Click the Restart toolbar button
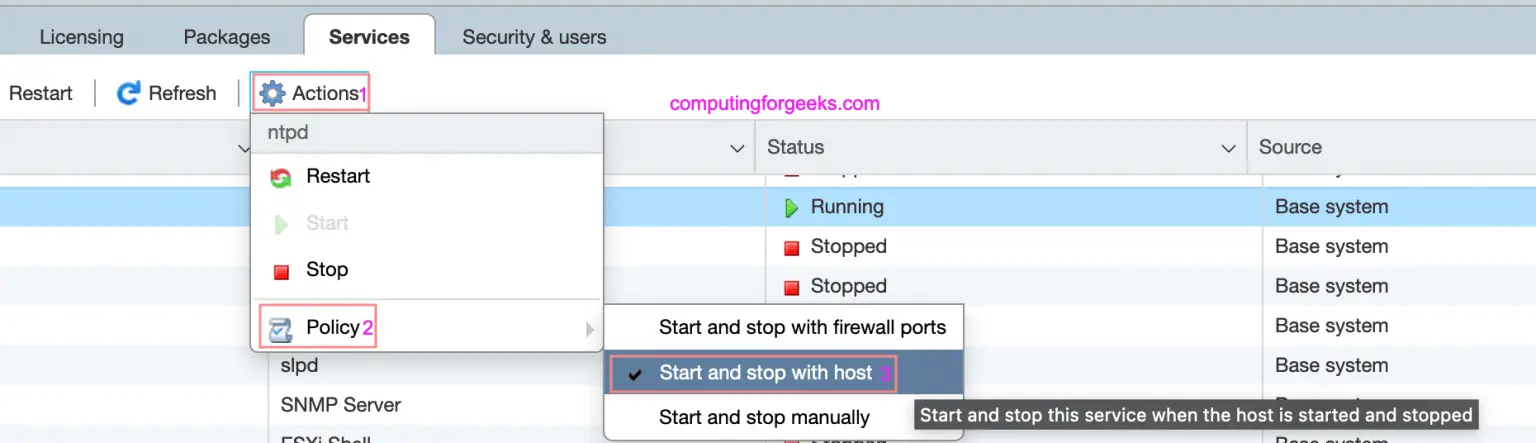This screenshot has height=443, width=1536. coord(41,93)
